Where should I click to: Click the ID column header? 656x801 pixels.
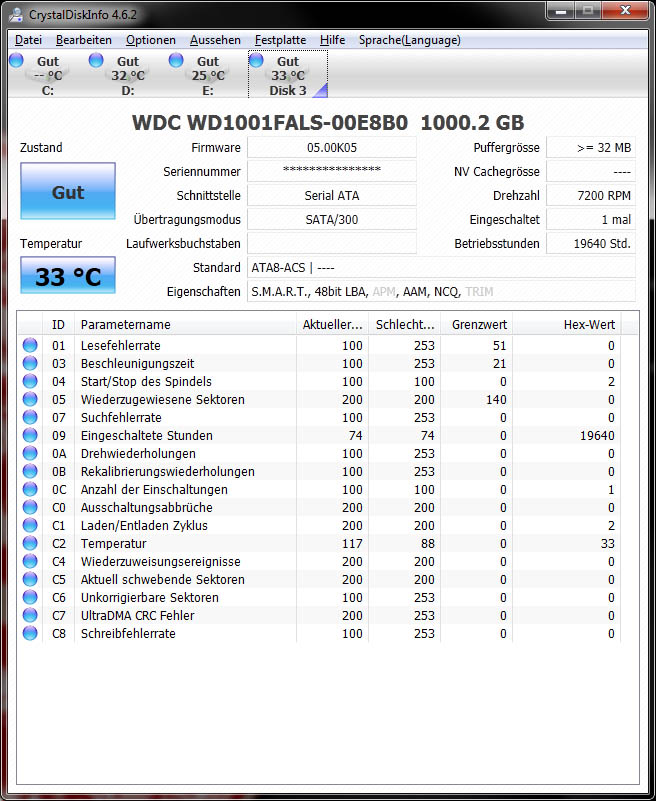tap(58, 324)
